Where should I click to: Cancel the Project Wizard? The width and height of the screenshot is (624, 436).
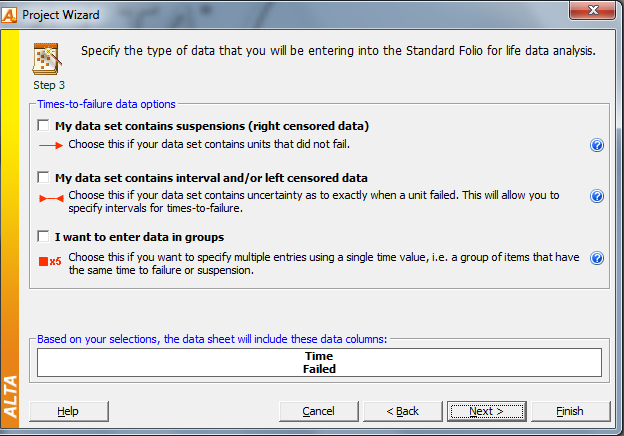(x=318, y=411)
